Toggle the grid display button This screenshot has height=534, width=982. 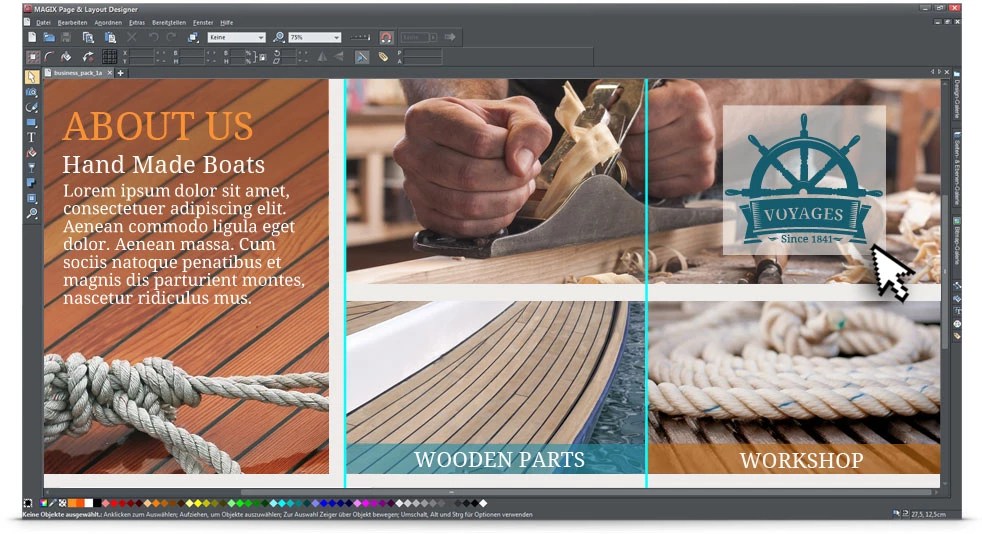pyautogui.click(x=110, y=57)
